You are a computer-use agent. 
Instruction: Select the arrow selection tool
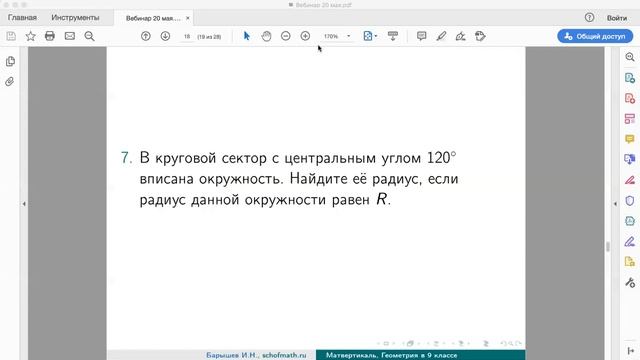(247, 36)
